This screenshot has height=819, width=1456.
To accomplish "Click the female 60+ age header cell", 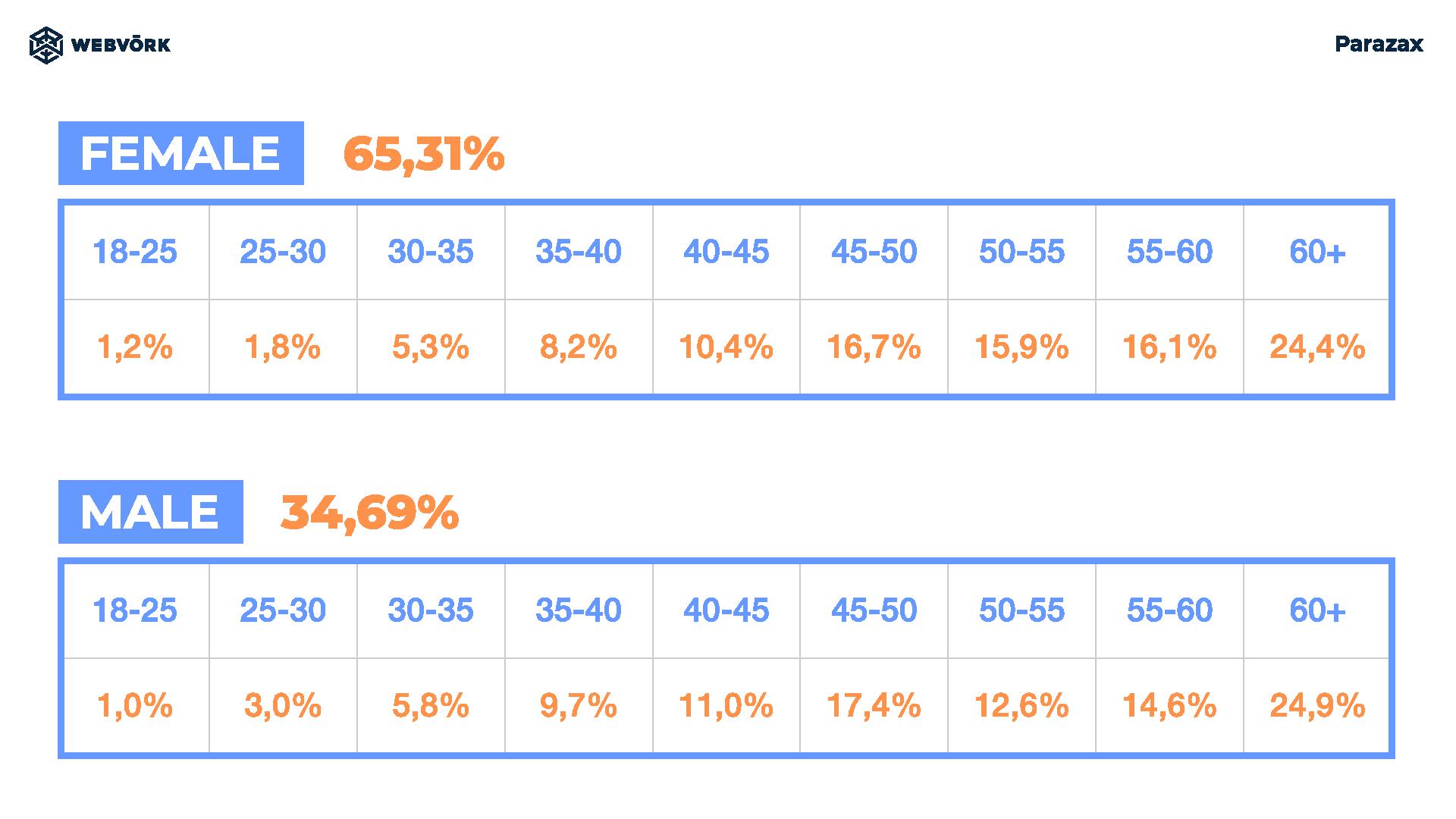I will tap(1317, 252).
